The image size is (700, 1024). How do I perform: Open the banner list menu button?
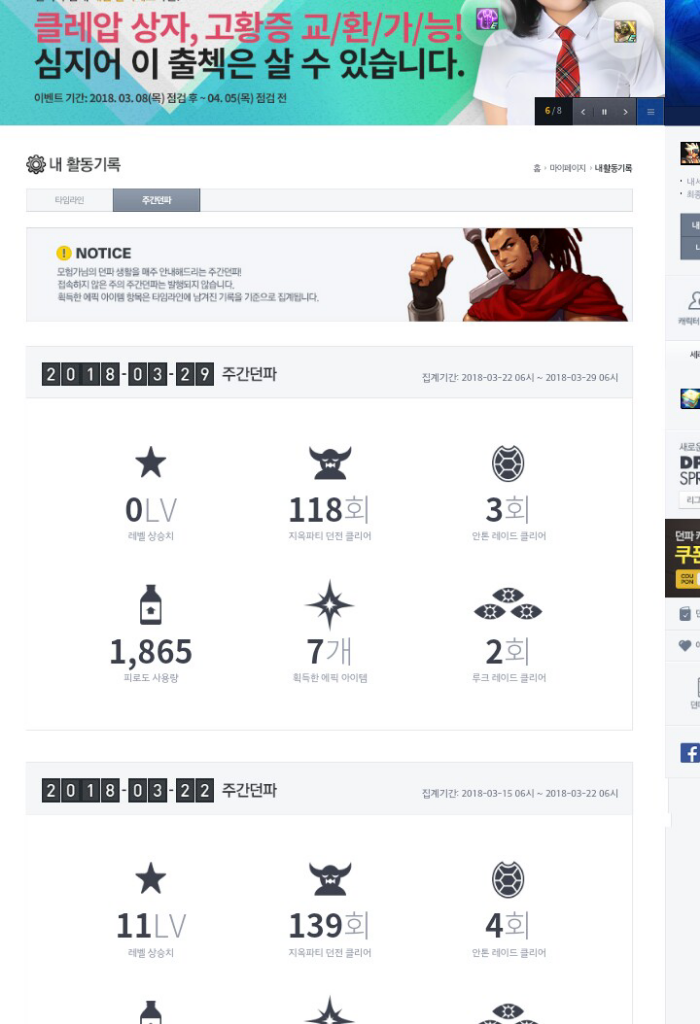(x=650, y=112)
